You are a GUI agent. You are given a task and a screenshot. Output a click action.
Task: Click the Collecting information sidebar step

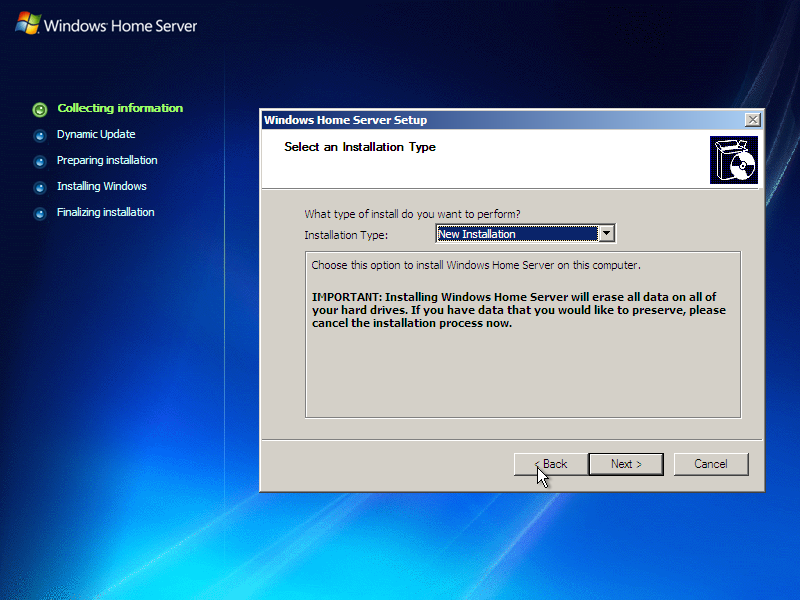(119, 109)
